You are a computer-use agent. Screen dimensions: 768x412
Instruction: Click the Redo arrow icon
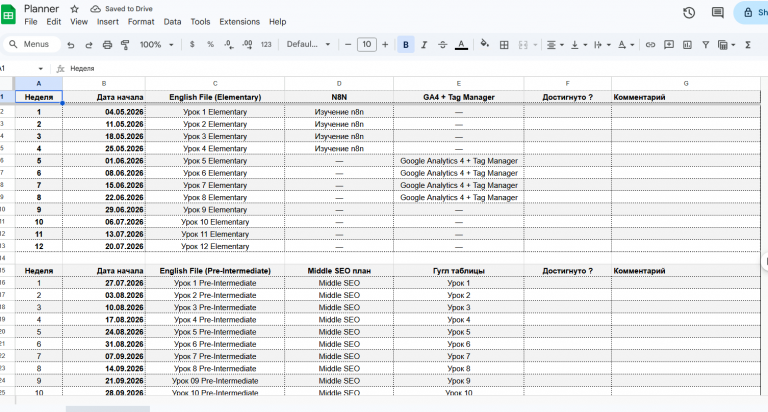[89, 45]
